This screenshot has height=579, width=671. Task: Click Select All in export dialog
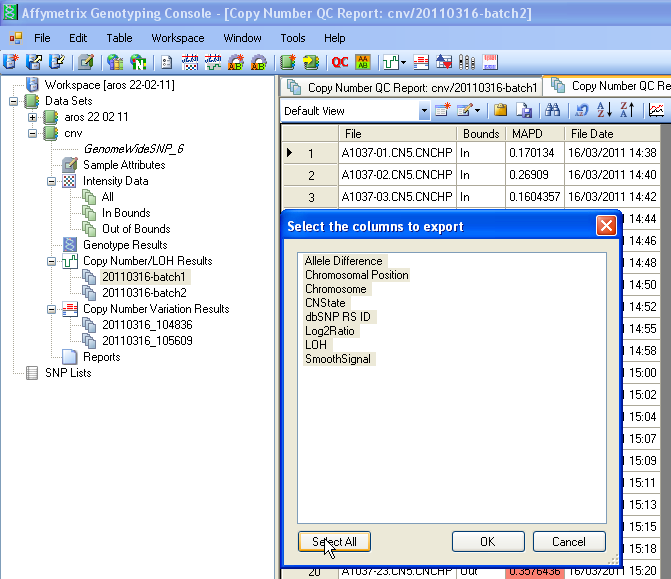pyautogui.click(x=334, y=542)
